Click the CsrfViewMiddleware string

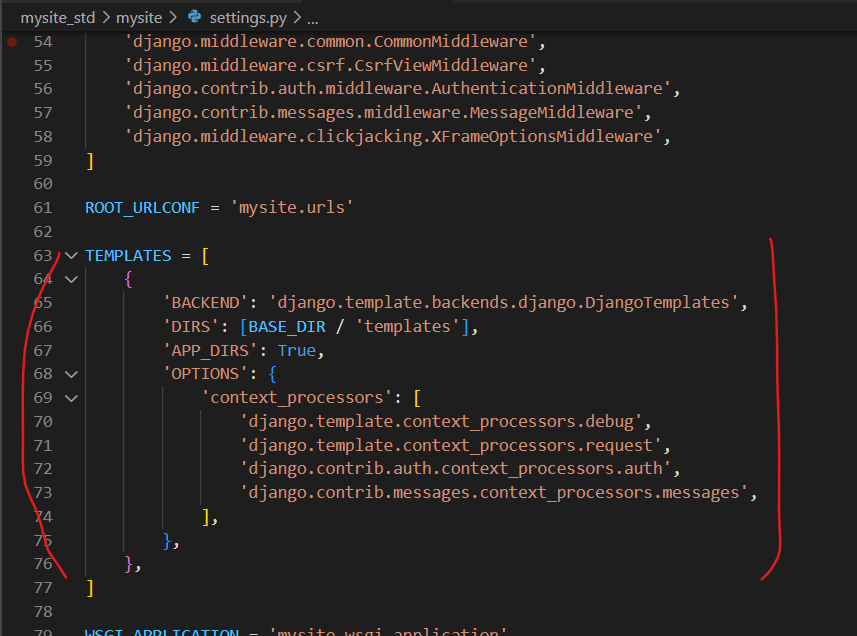[331, 66]
